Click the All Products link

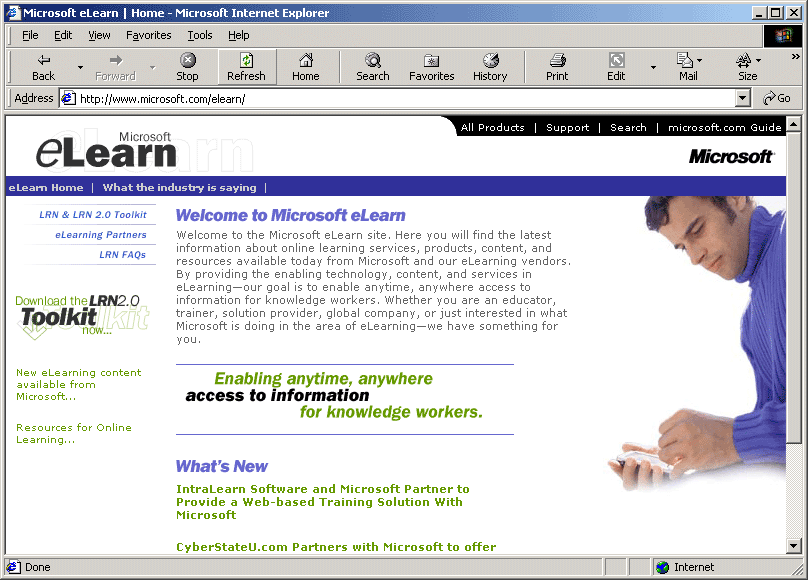(493, 127)
